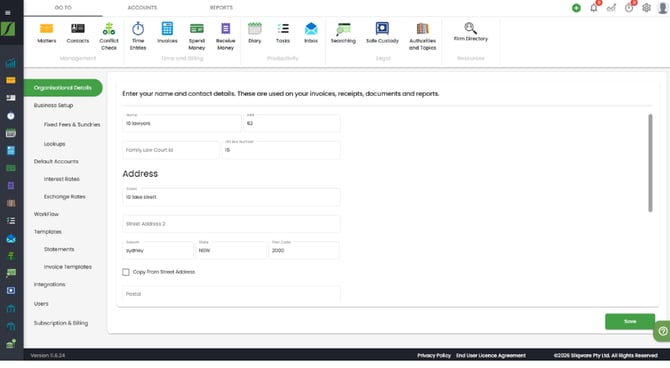This screenshot has height=368, width=670.
Task: Open Searching from the ribbon
Action: click(343, 33)
